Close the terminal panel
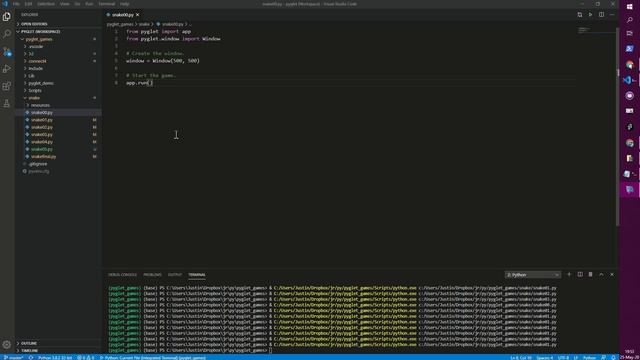Screen dimensions: 640x360 tap(612, 275)
